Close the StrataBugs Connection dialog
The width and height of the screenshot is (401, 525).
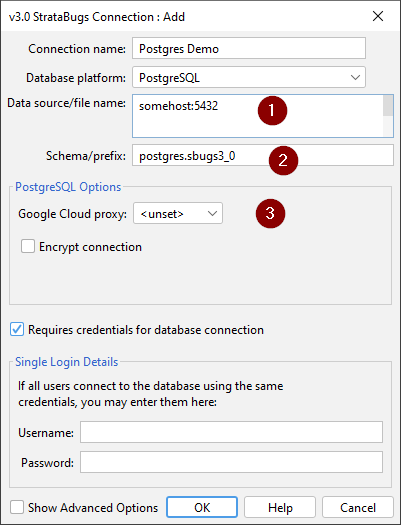[378, 16]
